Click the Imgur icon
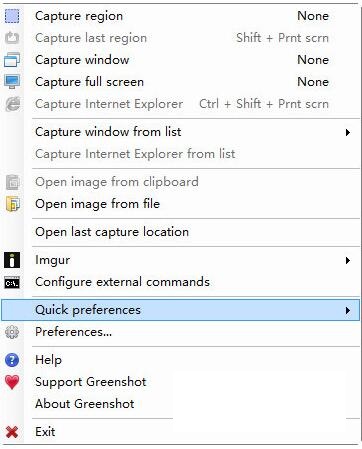362x449 pixels. tap(12, 260)
